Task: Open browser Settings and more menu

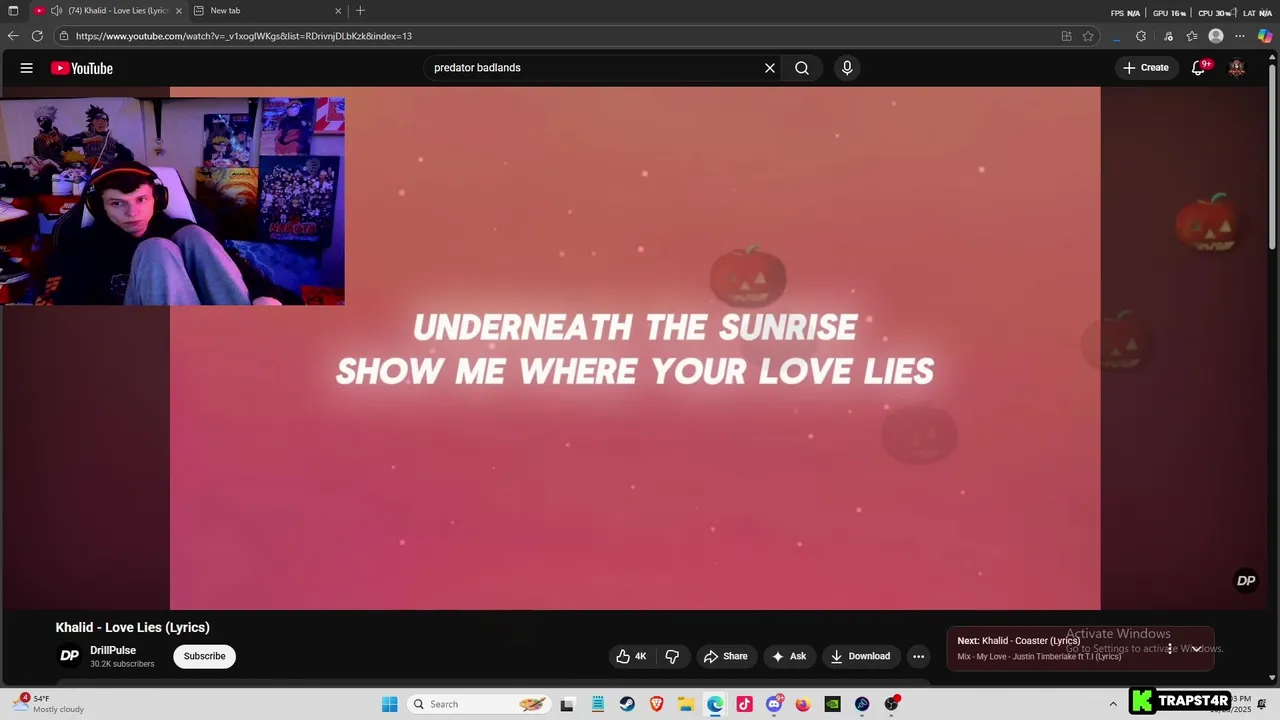Action: (x=1240, y=36)
